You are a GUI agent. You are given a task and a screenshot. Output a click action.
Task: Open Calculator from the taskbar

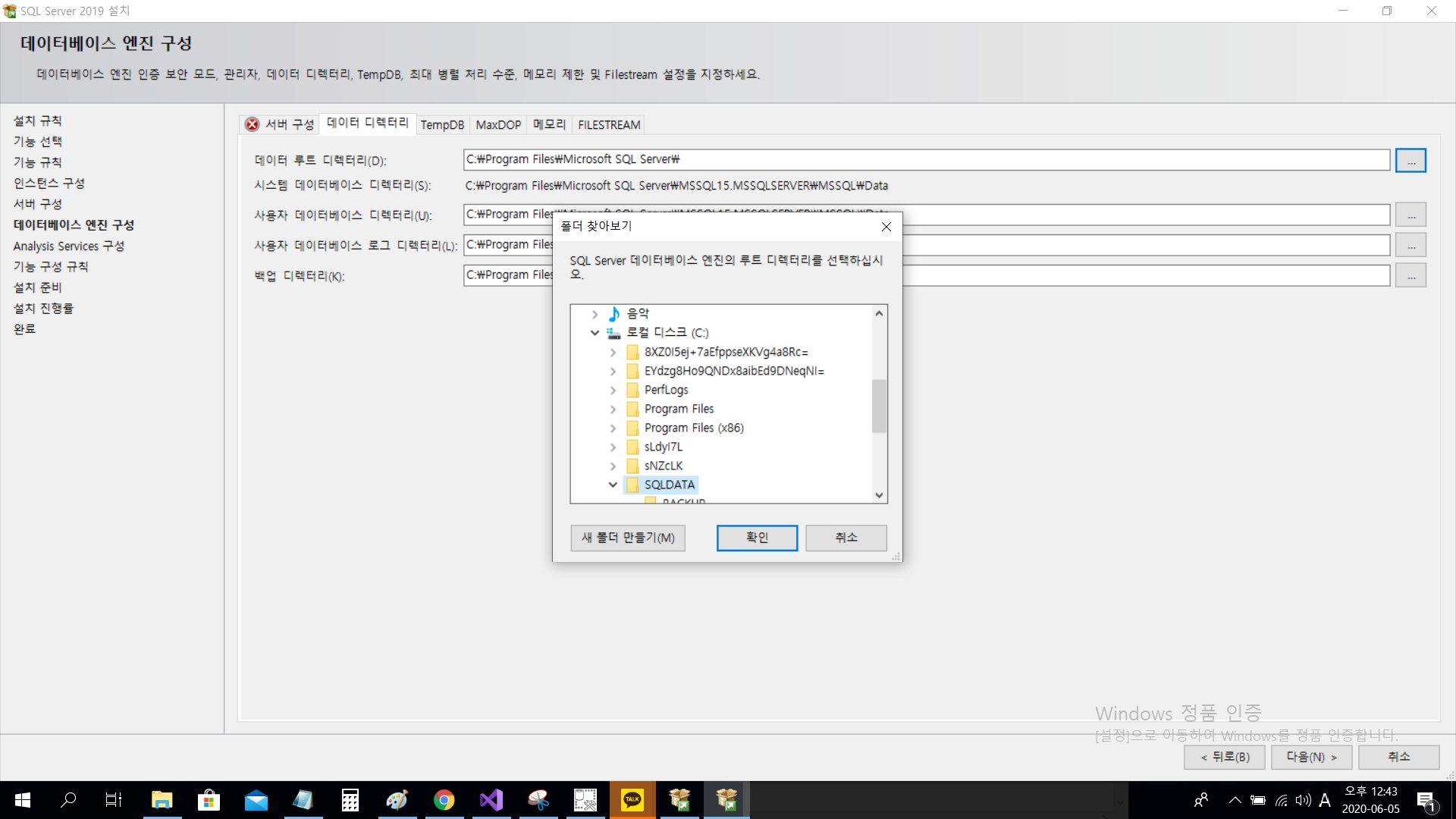350,800
